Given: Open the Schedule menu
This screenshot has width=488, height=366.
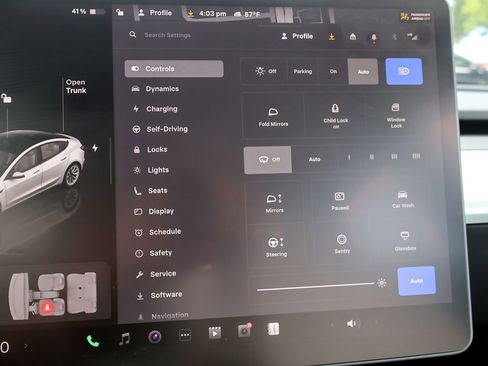Looking at the screenshot, I should coord(158,232).
